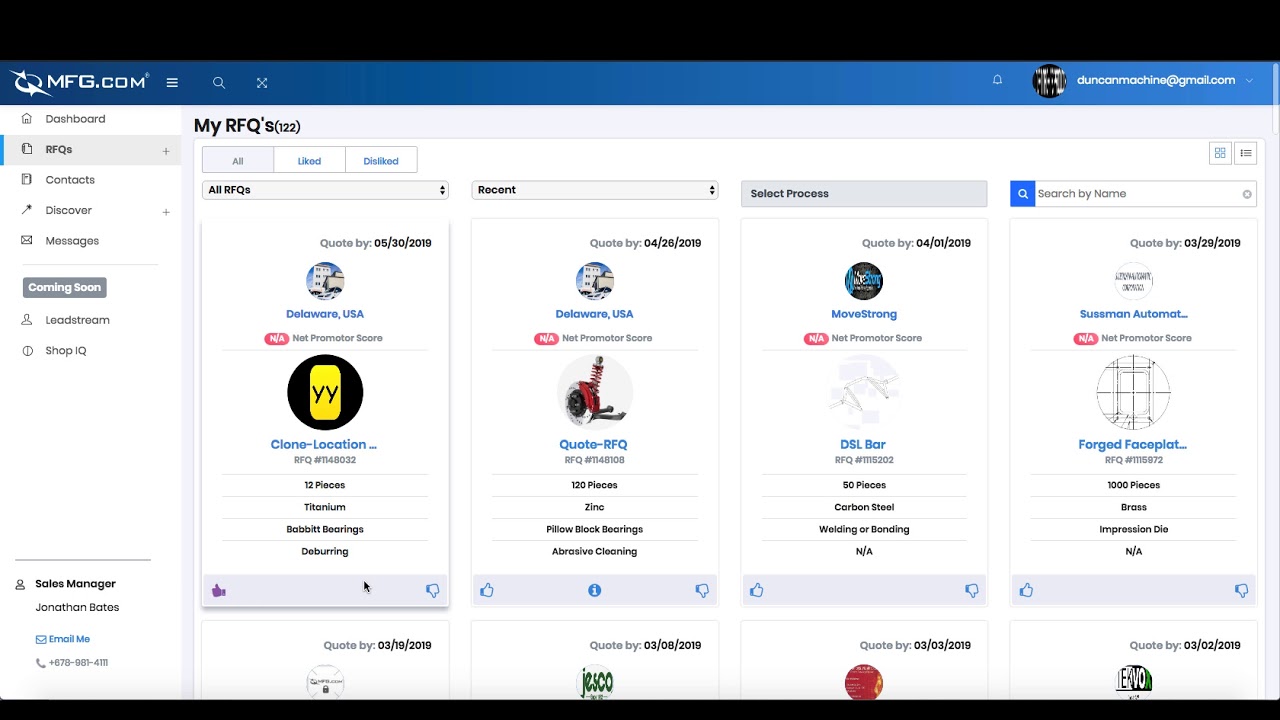Click the Contacts sidebar icon

pyautogui.click(x=27, y=179)
